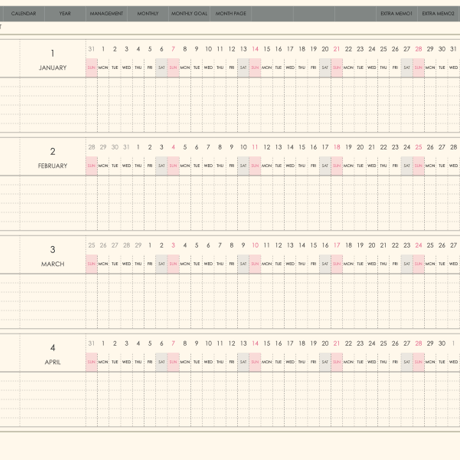Screen dimensions: 460x460
Task: Open the MONTHLY GOAL tab
Action: tap(189, 14)
